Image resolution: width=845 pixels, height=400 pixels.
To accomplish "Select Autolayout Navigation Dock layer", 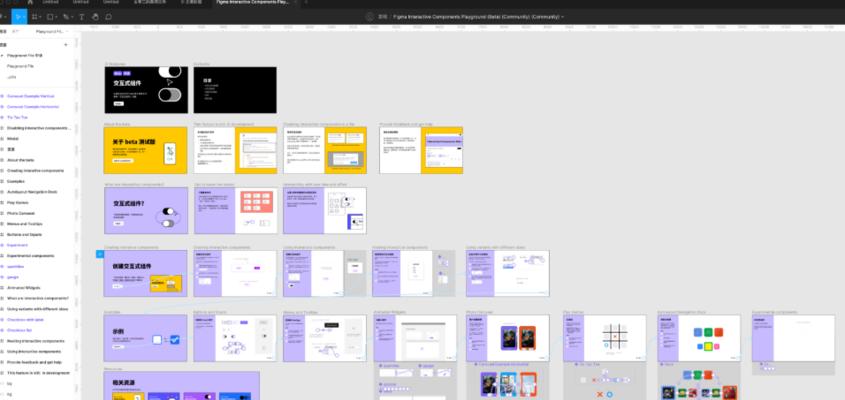I will 32,192.
